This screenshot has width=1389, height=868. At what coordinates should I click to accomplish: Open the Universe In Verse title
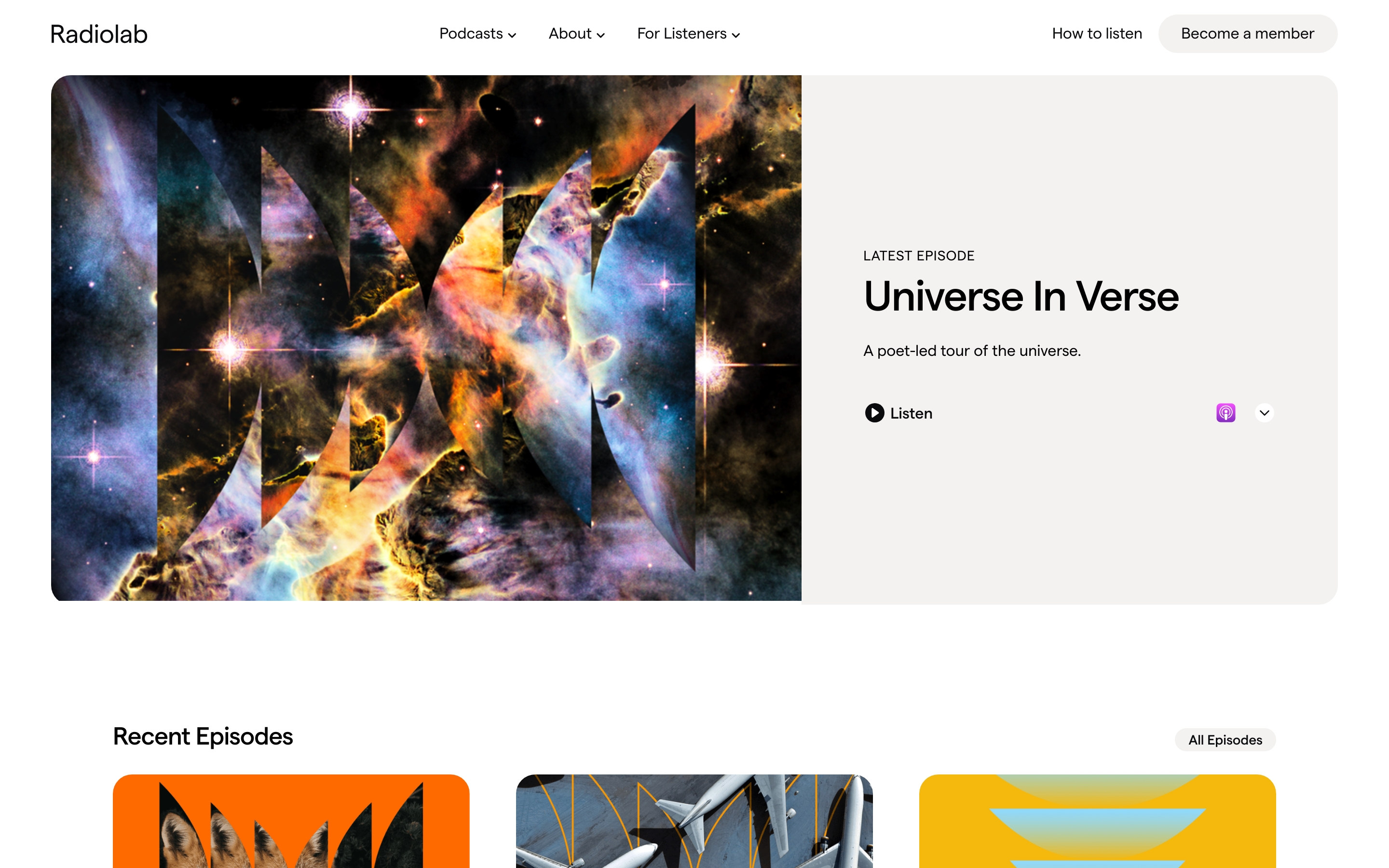1021,297
